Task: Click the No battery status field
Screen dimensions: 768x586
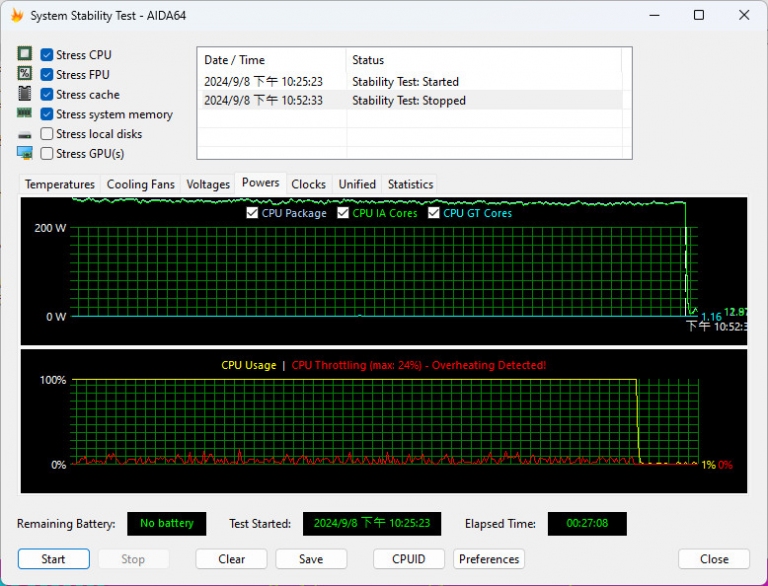Action: pos(167,523)
